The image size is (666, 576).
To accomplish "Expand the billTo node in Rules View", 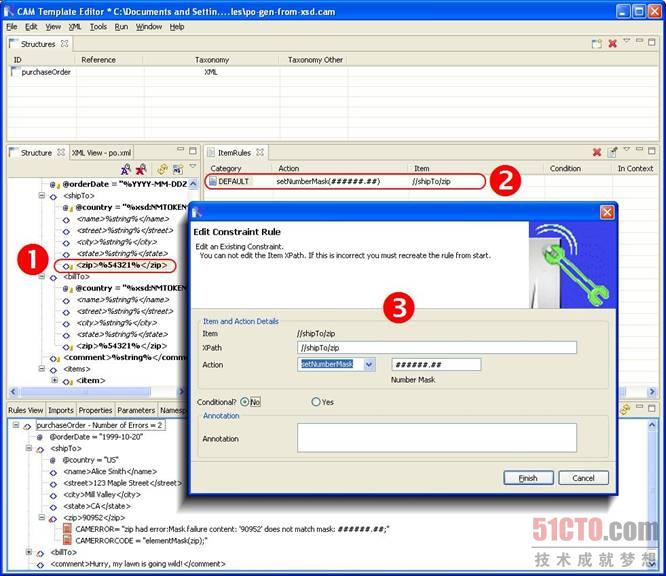I will coord(29,552).
